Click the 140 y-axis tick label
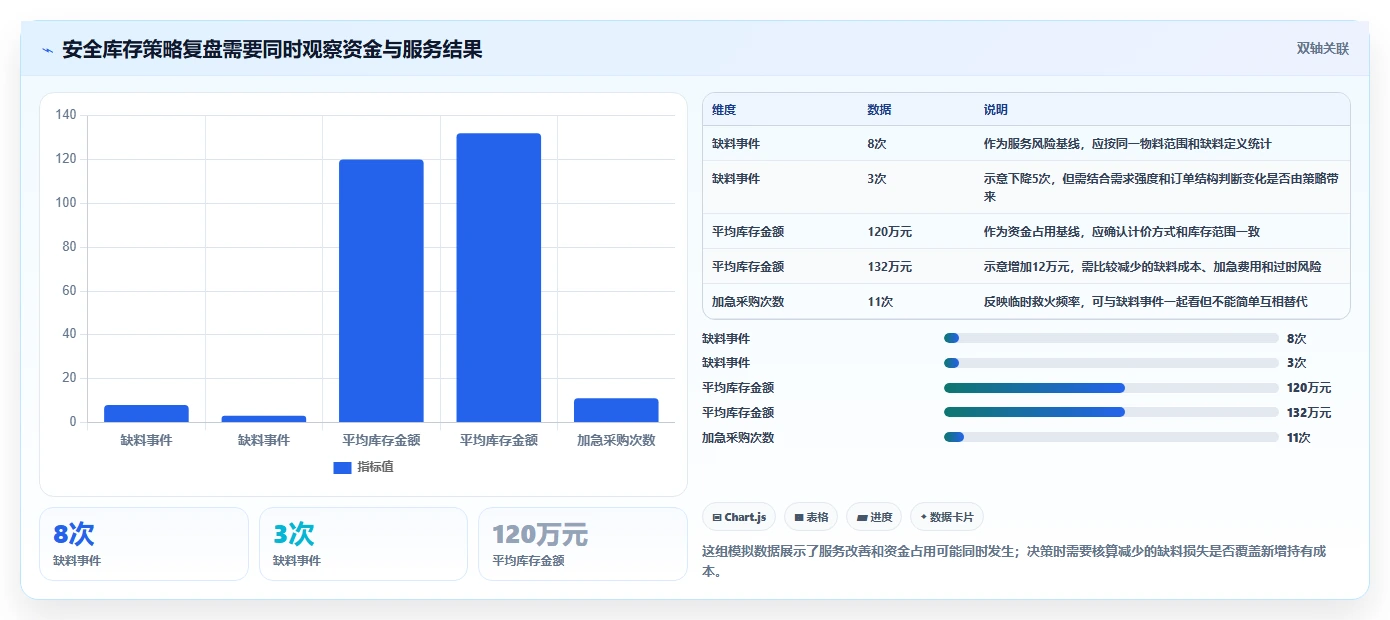The image size is (1390, 620). coord(66,115)
